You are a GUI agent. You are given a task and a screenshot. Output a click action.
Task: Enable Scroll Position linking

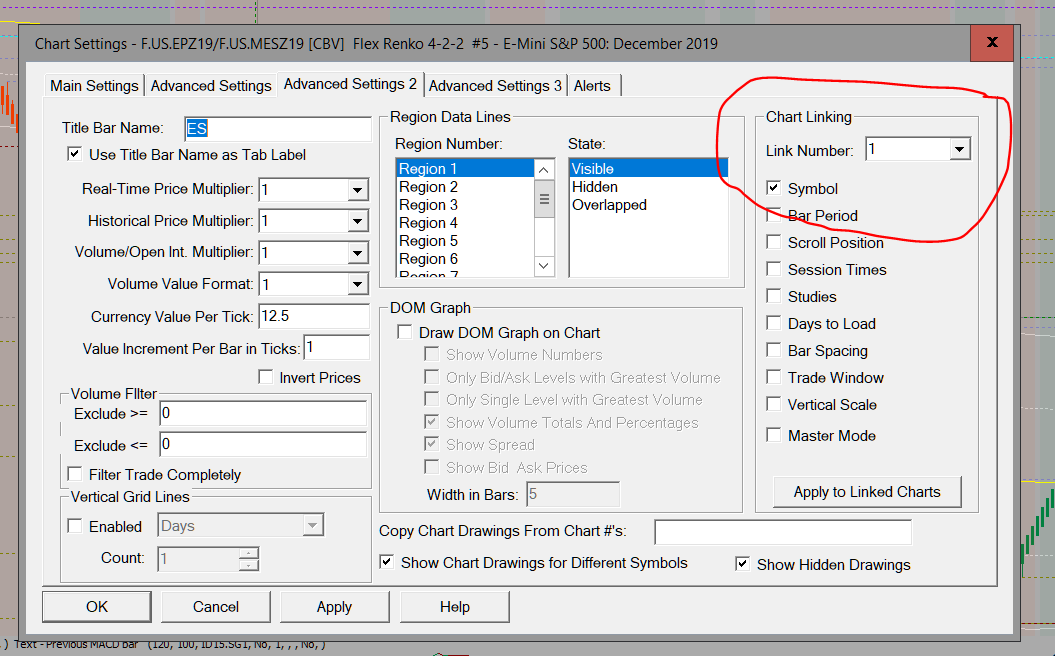click(x=774, y=242)
